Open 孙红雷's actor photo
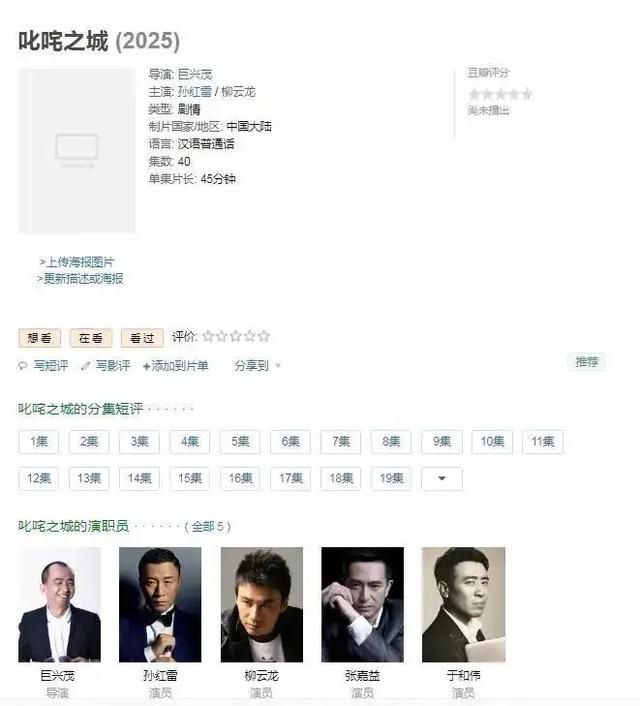The height and width of the screenshot is (706, 640). point(160,604)
